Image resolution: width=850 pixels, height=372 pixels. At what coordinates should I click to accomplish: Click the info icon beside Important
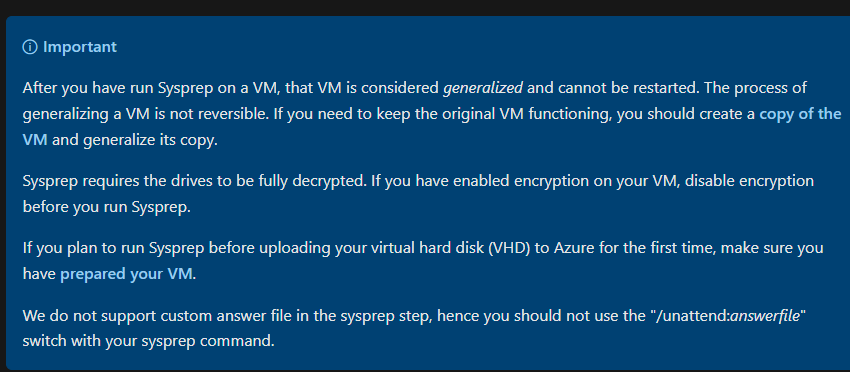(x=29, y=47)
